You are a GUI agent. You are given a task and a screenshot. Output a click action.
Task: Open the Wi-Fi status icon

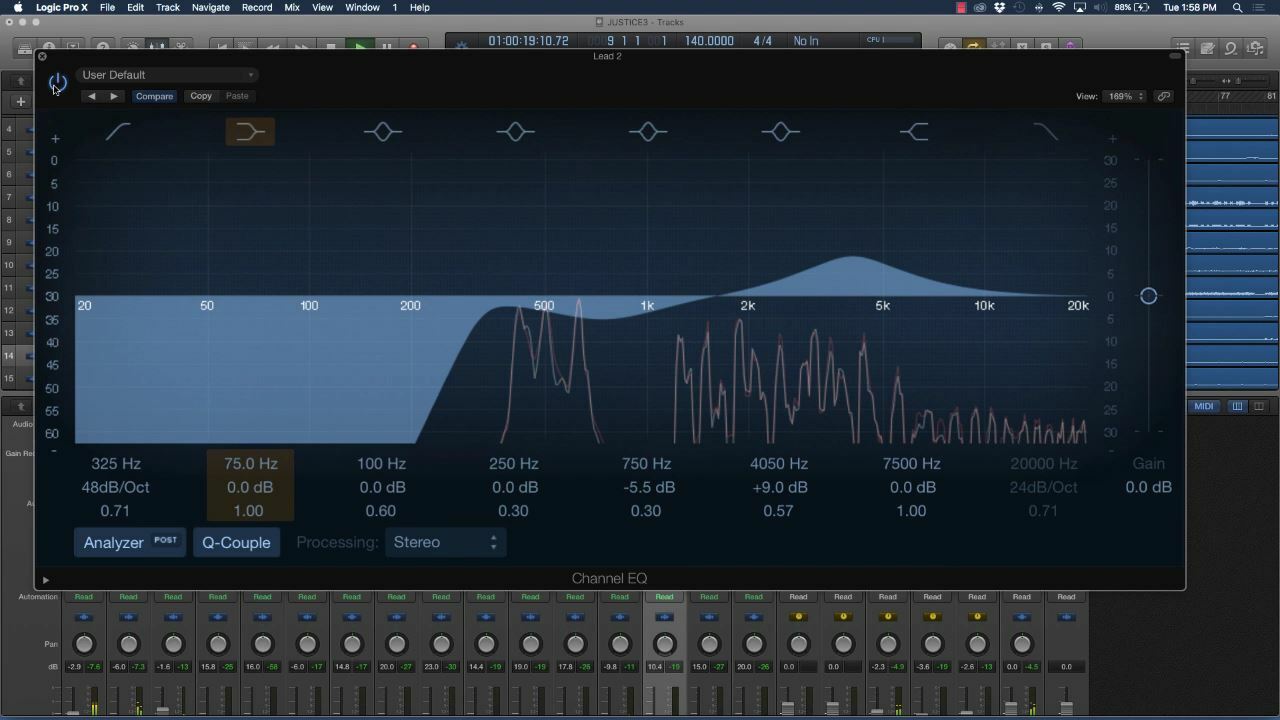1058,7
